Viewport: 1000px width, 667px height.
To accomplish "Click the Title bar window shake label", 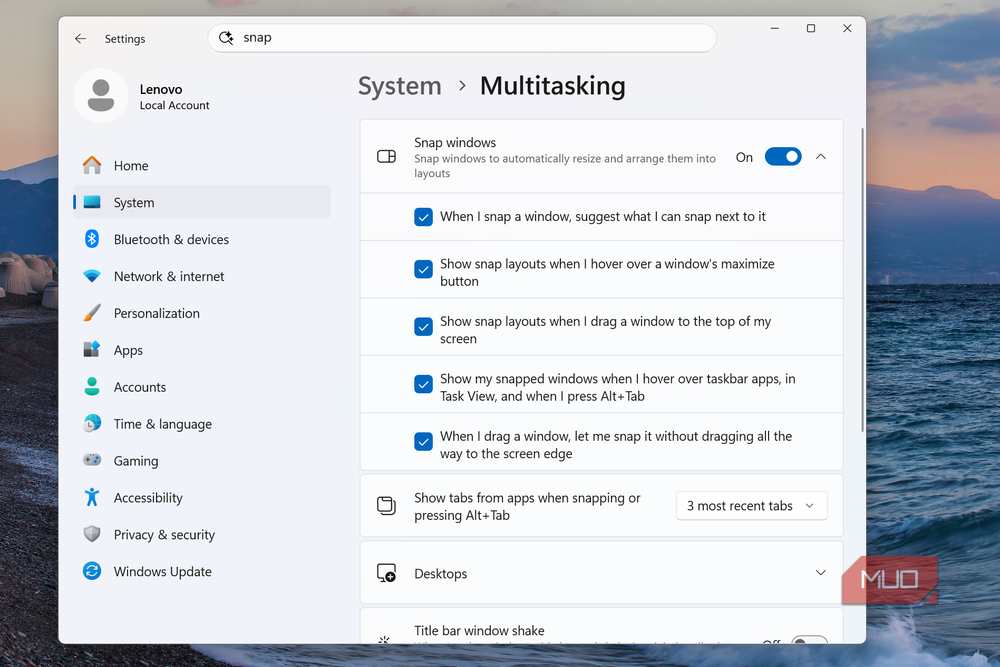I will pos(479,631).
